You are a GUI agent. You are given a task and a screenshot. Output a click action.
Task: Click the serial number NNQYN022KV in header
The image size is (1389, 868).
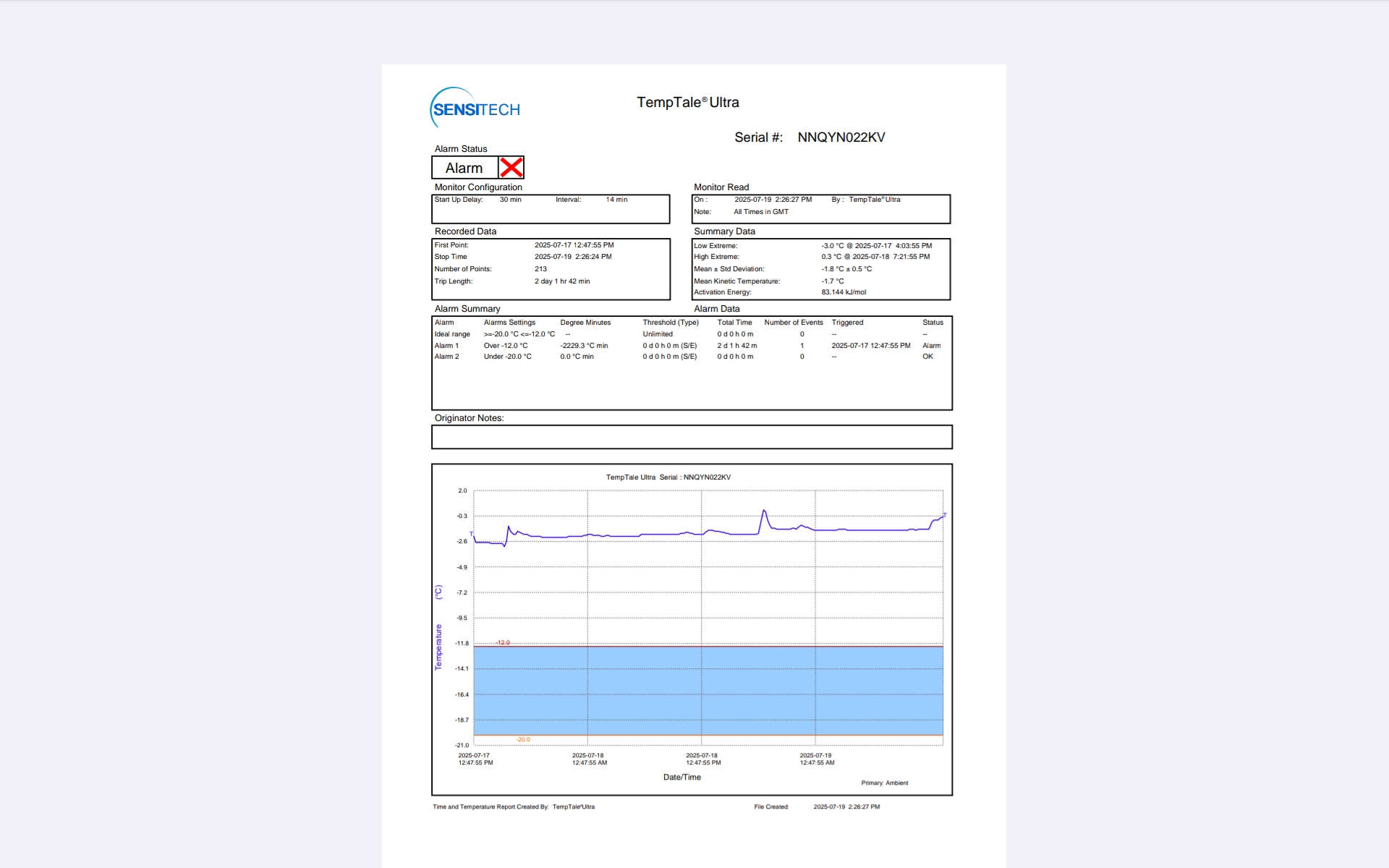(x=841, y=137)
